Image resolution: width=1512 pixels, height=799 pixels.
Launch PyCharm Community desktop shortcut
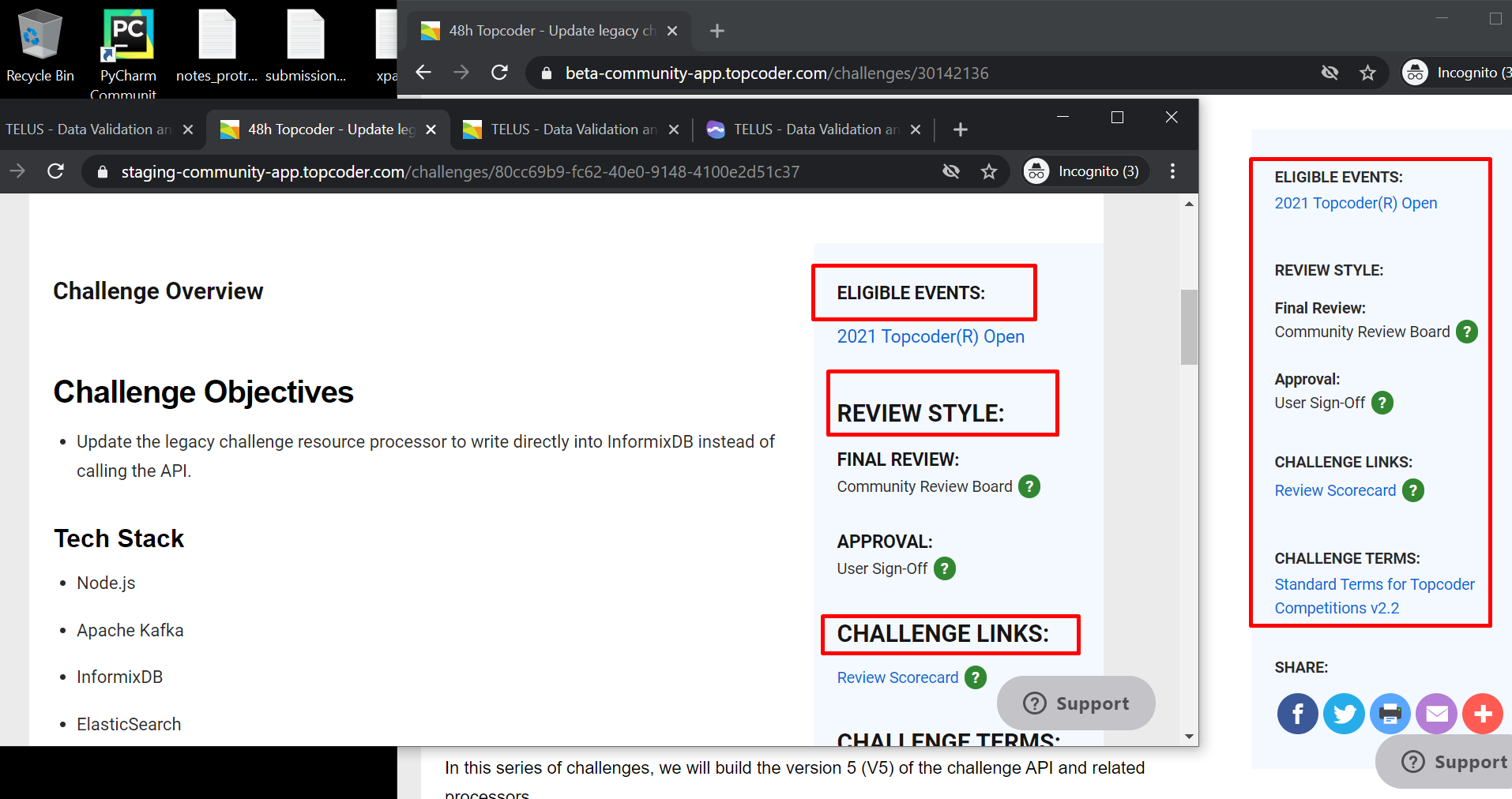click(128, 52)
